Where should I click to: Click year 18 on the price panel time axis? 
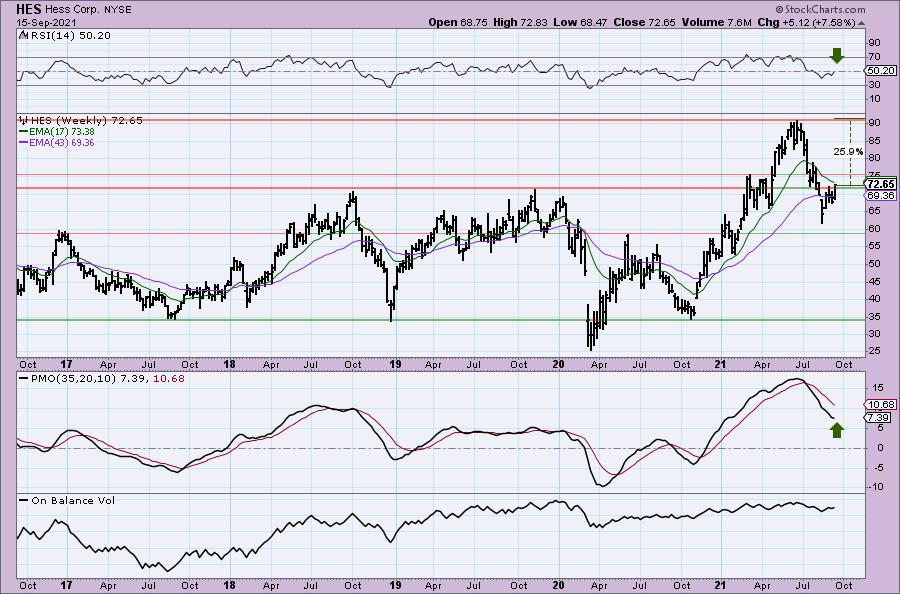(x=230, y=364)
